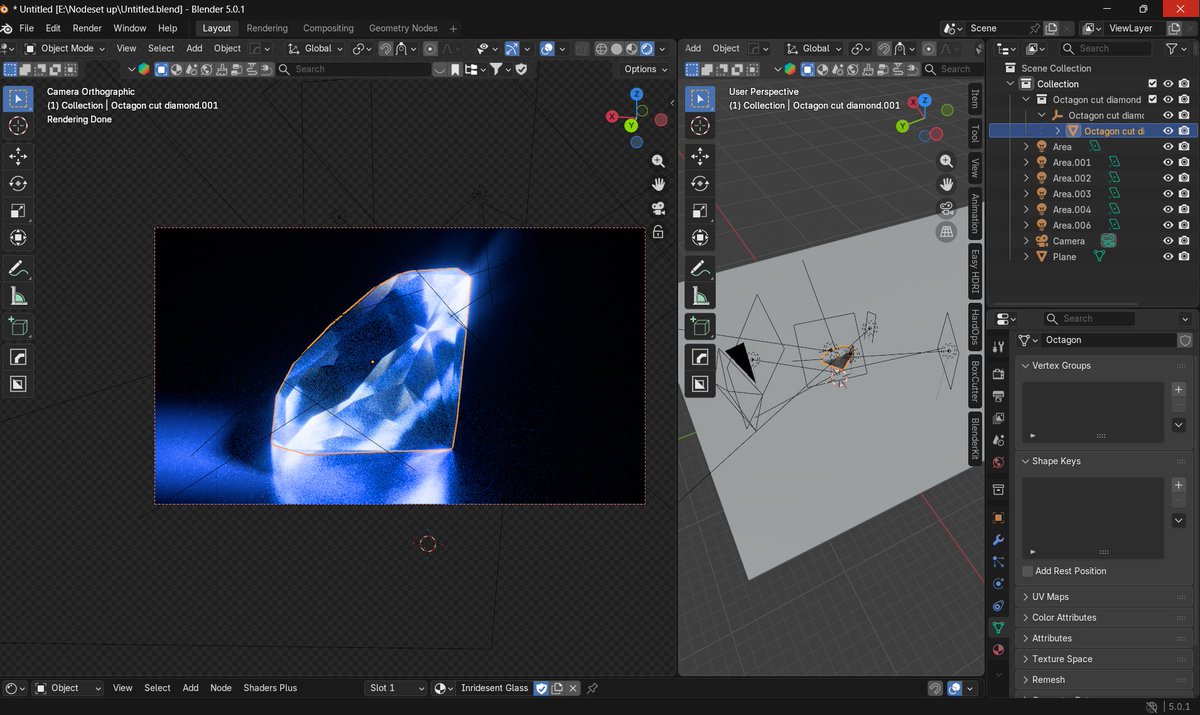Open the Render menu

point(87,28)
